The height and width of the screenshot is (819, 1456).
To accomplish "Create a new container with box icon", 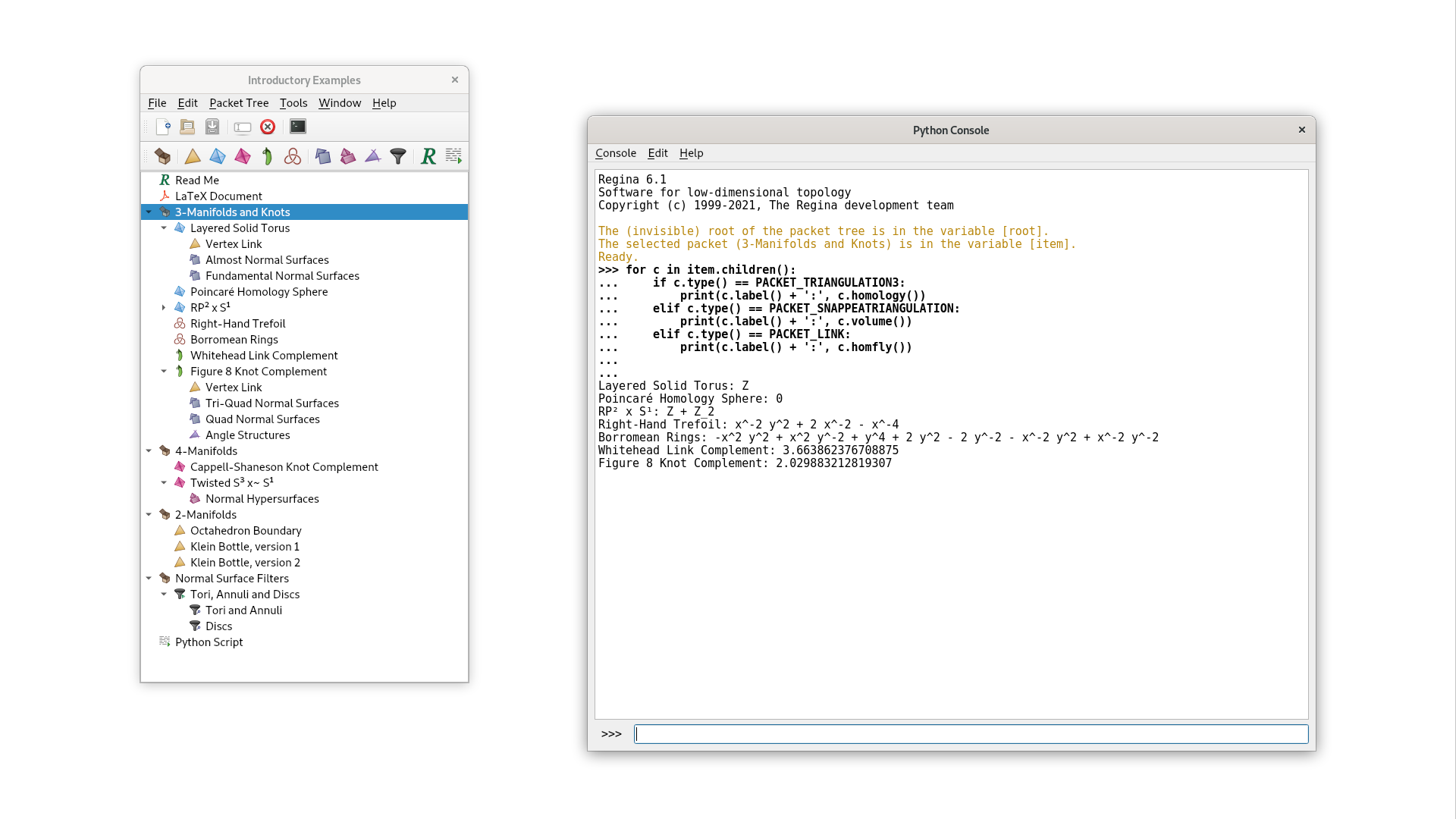I will click(162, 156).
